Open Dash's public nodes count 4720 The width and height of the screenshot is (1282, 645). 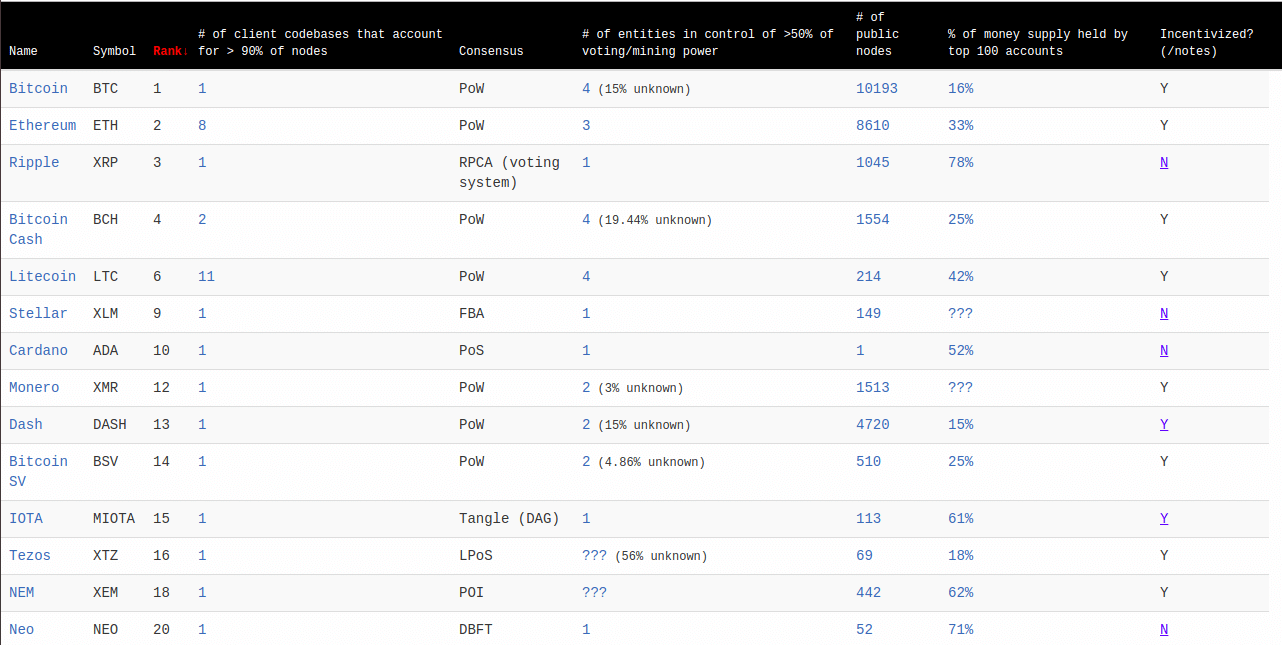coord(873,424)
